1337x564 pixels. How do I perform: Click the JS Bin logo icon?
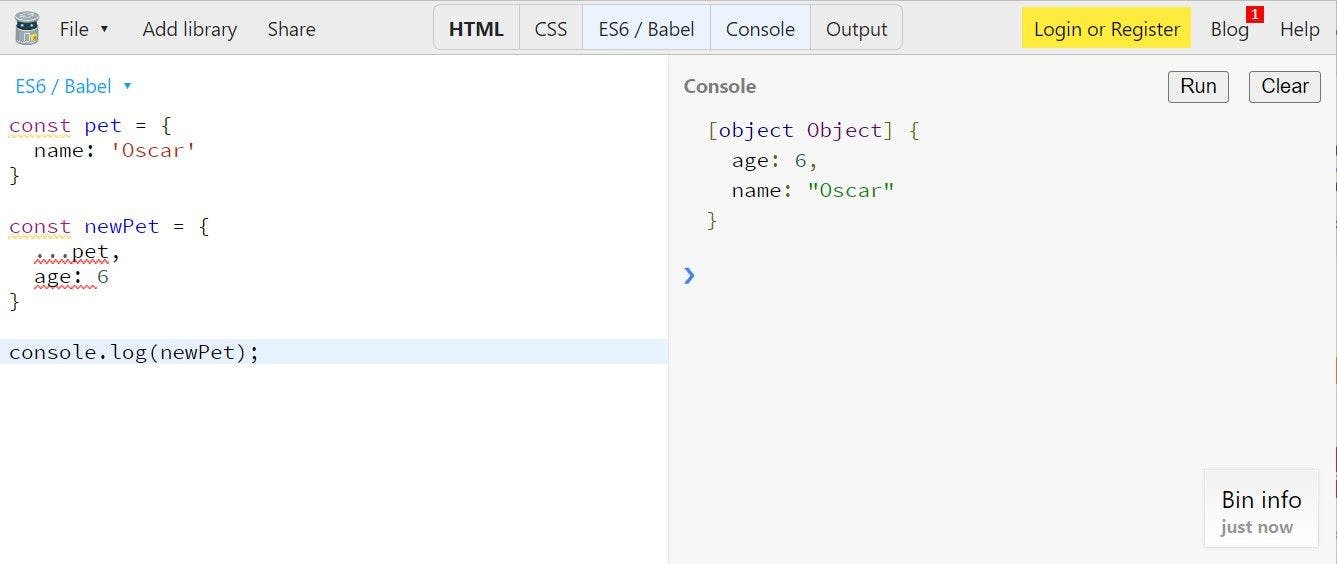pos(27,28)
